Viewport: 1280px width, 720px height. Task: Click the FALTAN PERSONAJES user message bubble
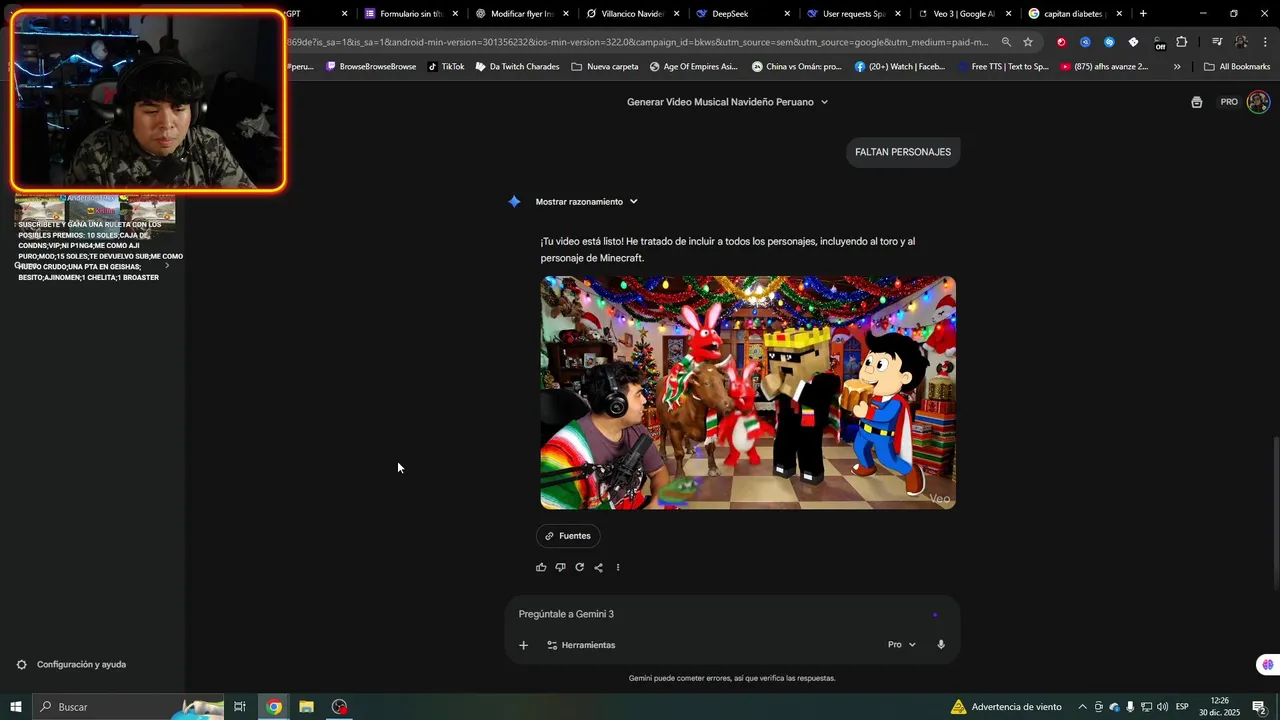(x=903, y=152)
